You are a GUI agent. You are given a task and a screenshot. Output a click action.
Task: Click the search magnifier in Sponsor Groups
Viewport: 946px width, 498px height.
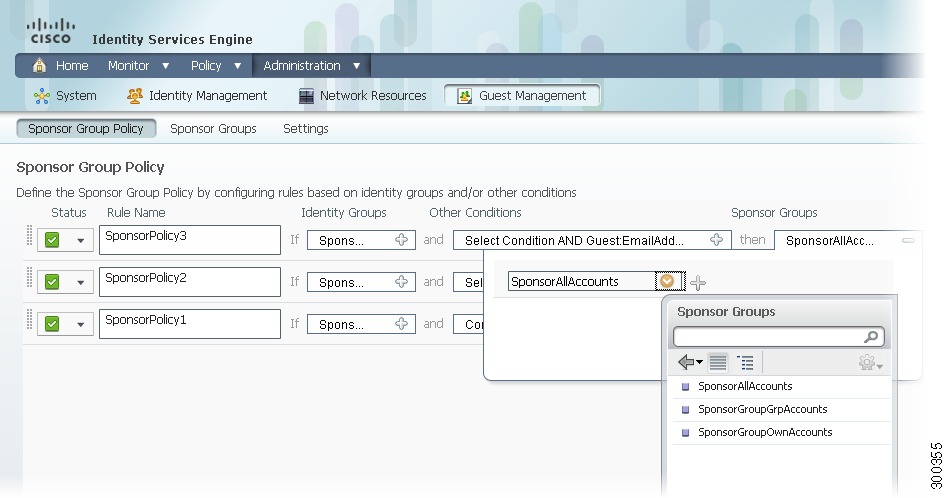(871, 337)
